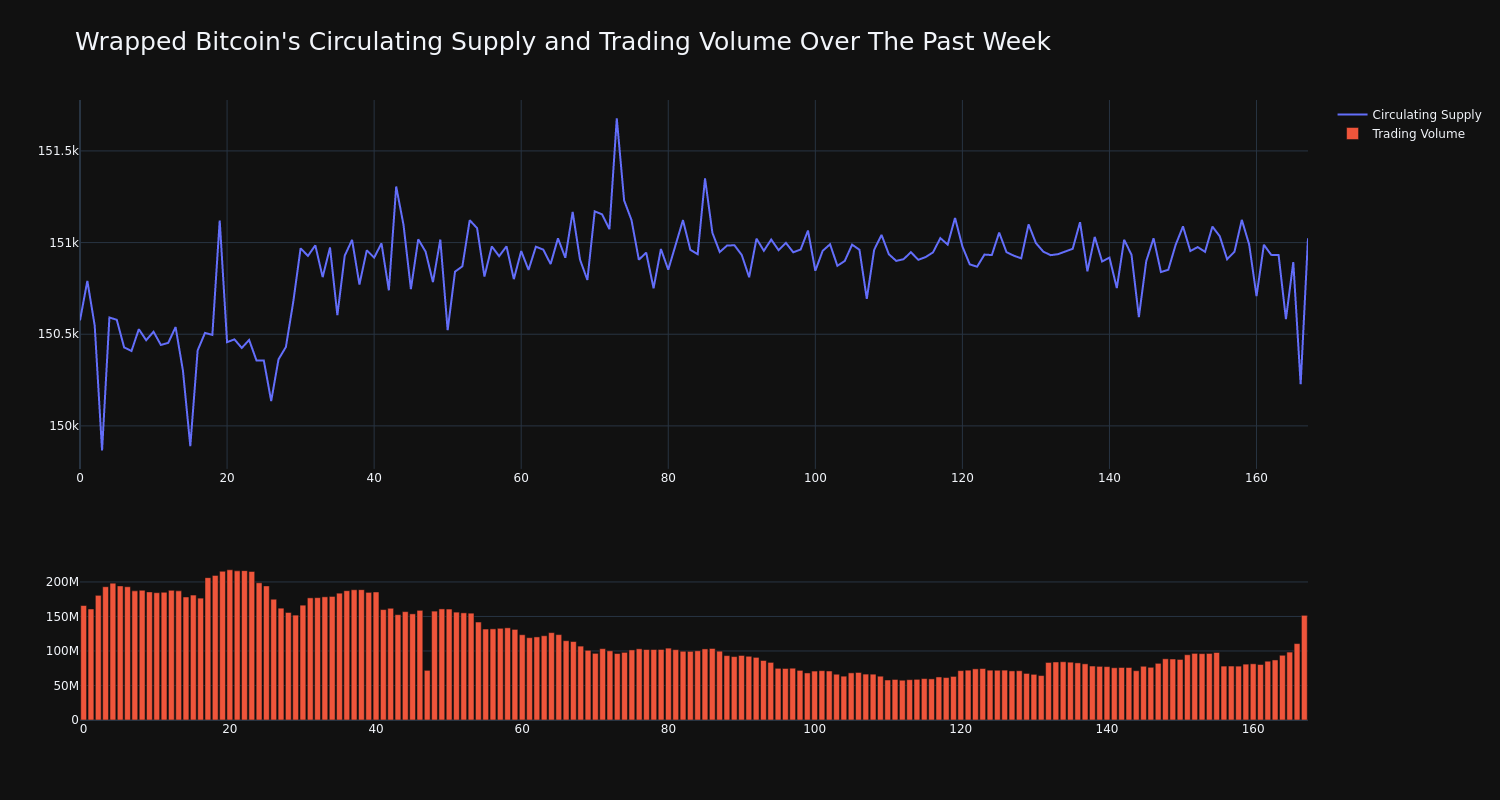Click the 150M volume axis label
The image size is (1500, 800).
pos(62,617)
